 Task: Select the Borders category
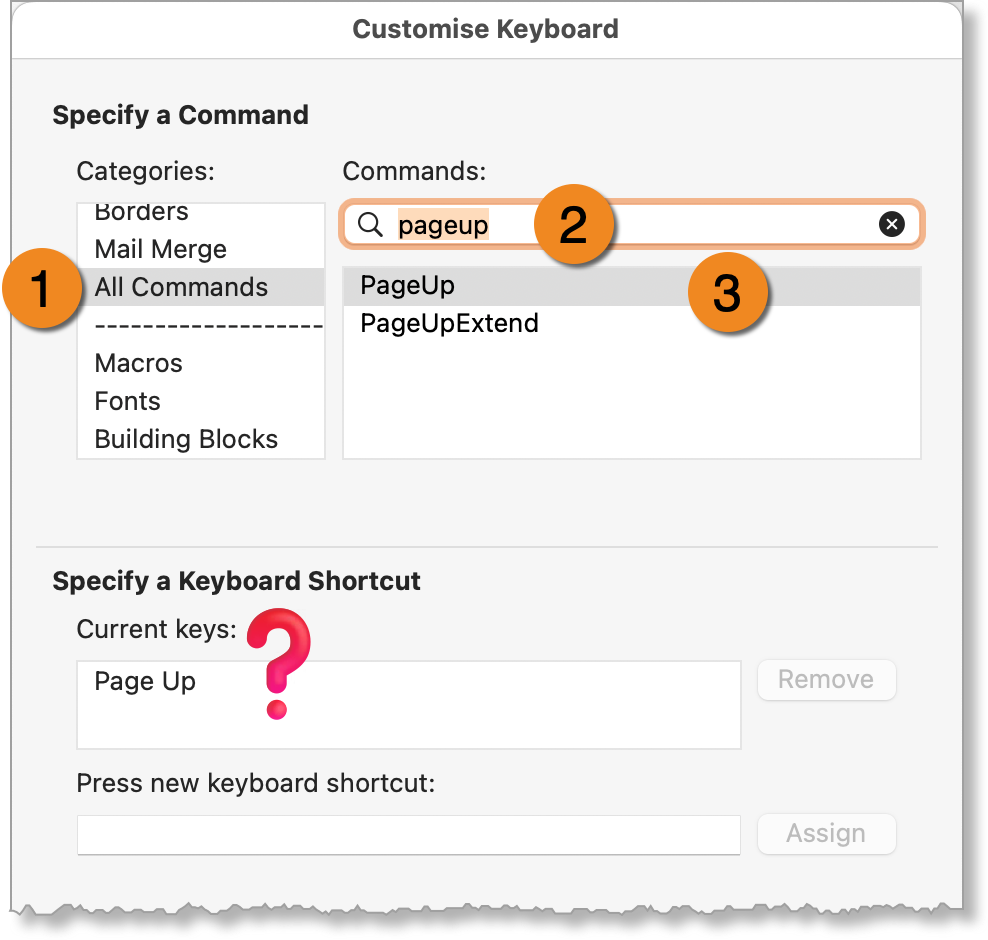click(201, 214)
